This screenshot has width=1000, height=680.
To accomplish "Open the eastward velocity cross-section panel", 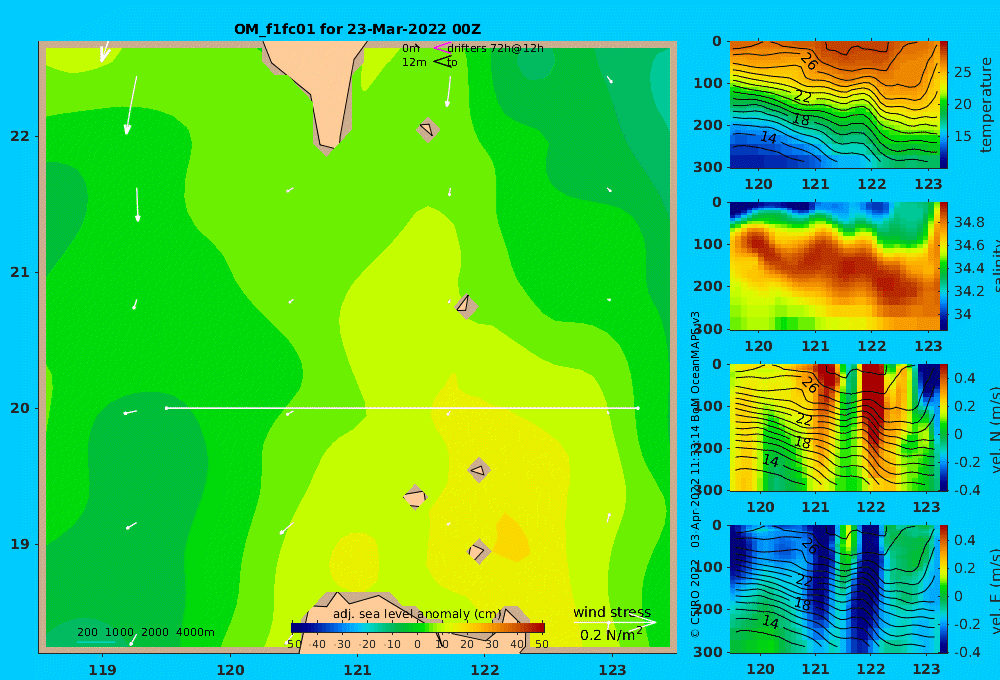I will click(x=834, y=589).
